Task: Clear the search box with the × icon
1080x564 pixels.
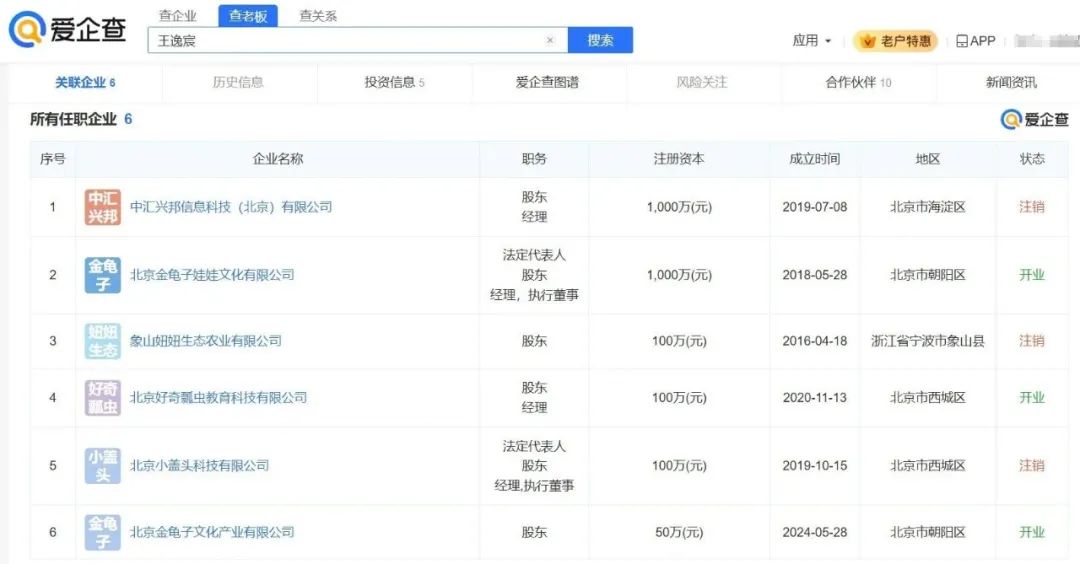Action: tap(550, 40)
